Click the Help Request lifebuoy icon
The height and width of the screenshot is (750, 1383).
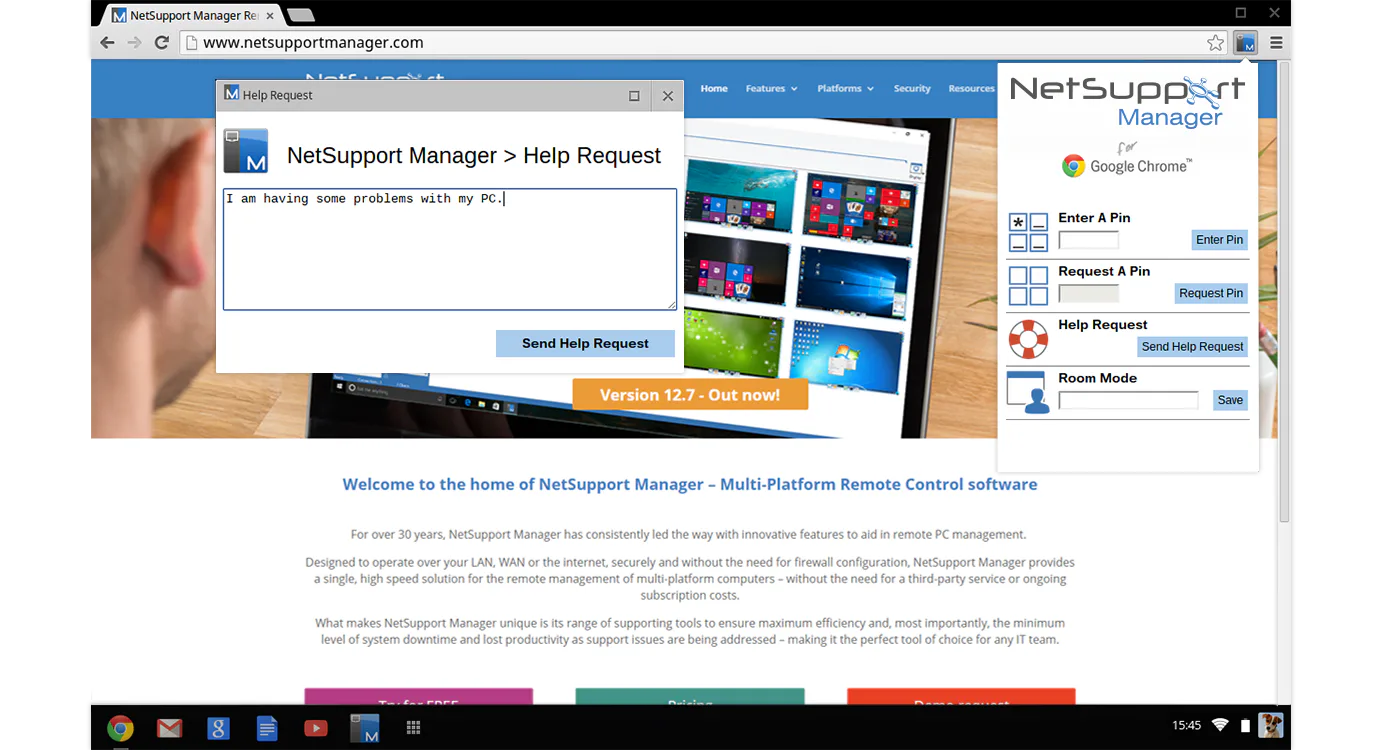tap(1029, 338)
